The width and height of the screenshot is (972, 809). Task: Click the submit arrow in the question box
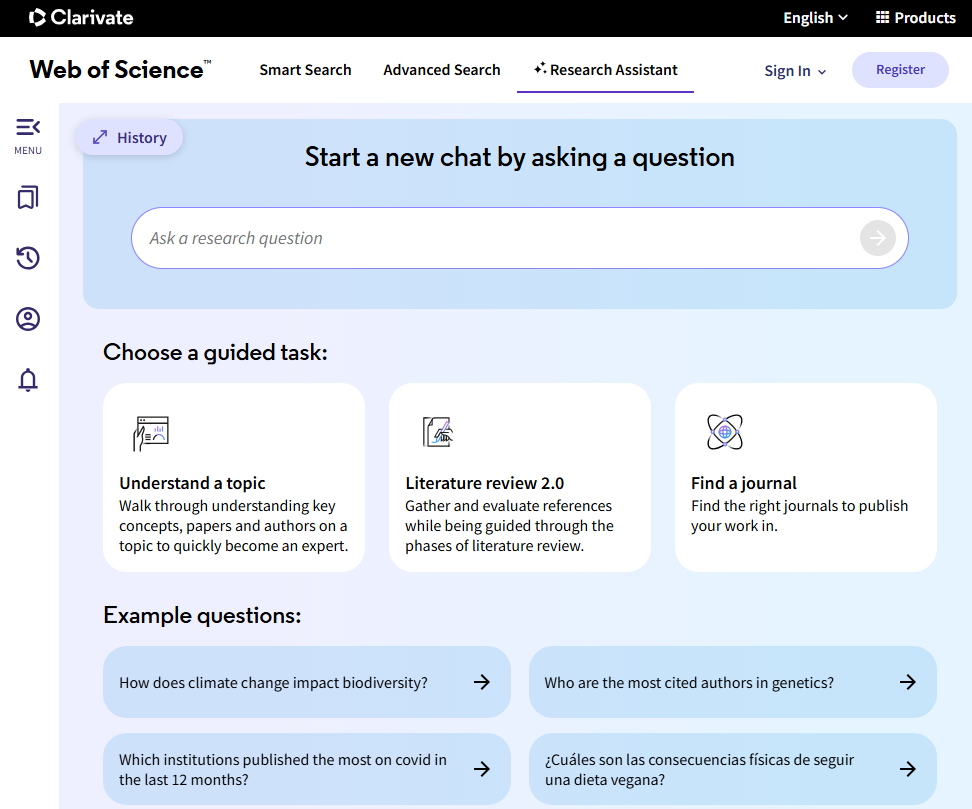[877, 238]
